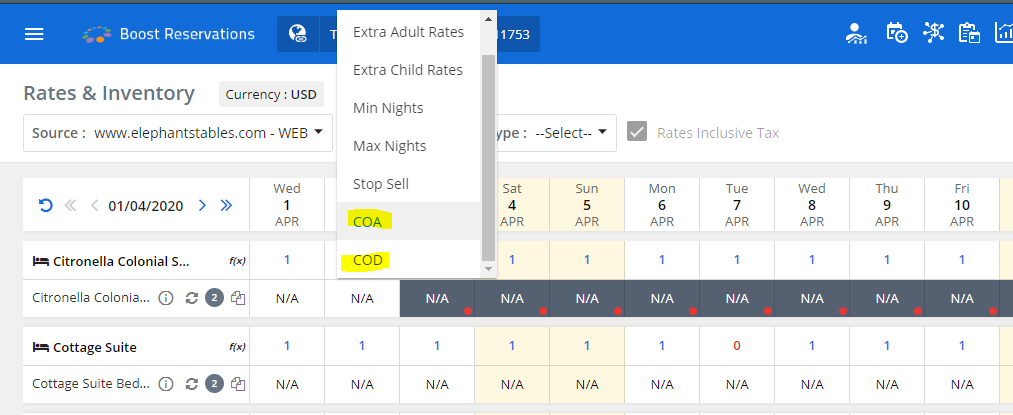Click the add reservation calendar icon
Viewport: 1013px width, 415px height.
point(897,33)
